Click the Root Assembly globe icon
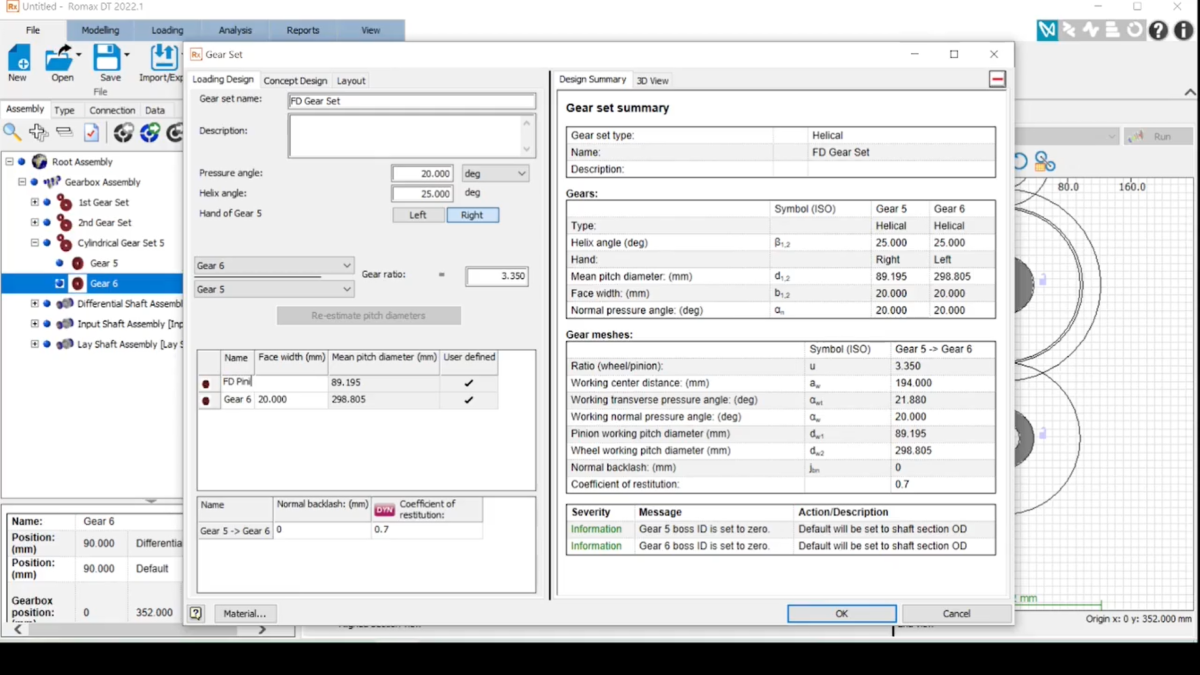This screenshot has height=675, width=1200. 39,161
